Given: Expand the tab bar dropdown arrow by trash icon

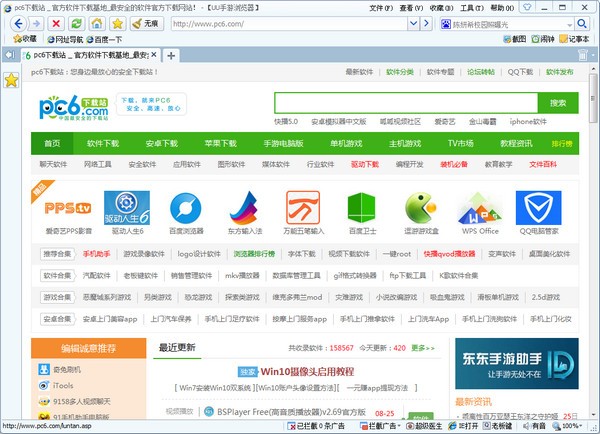Looking at the screenshot, I should coord(593,55).
